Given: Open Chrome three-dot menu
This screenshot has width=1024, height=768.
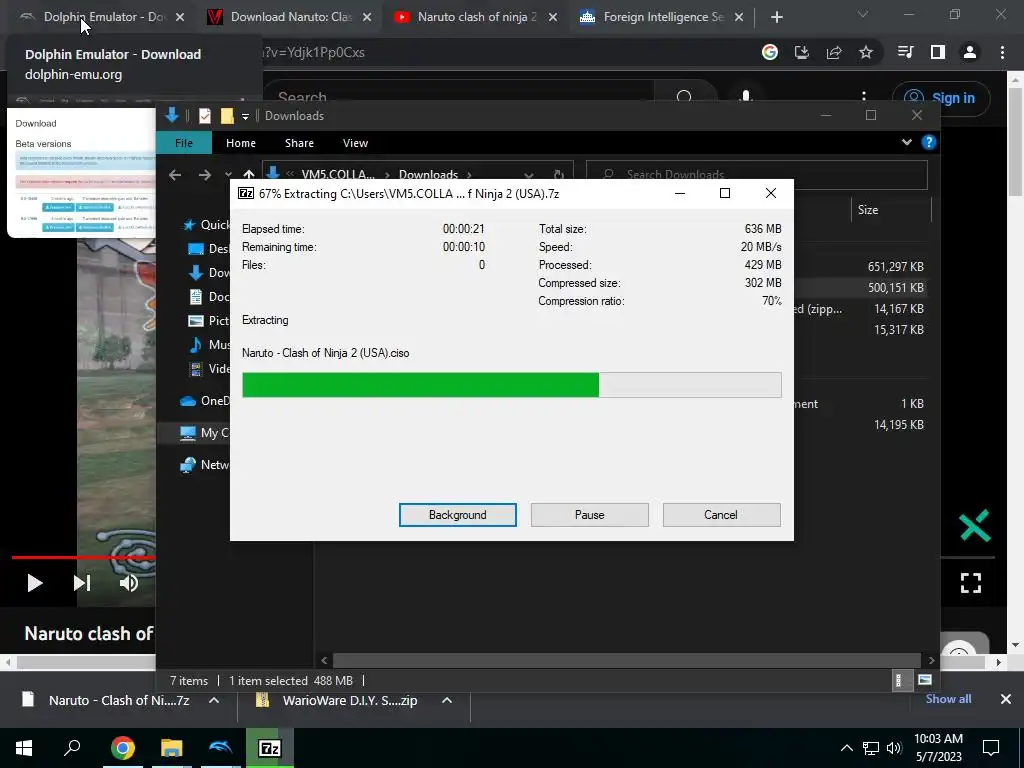Looking at the screenshot, I should point(1002,52).
